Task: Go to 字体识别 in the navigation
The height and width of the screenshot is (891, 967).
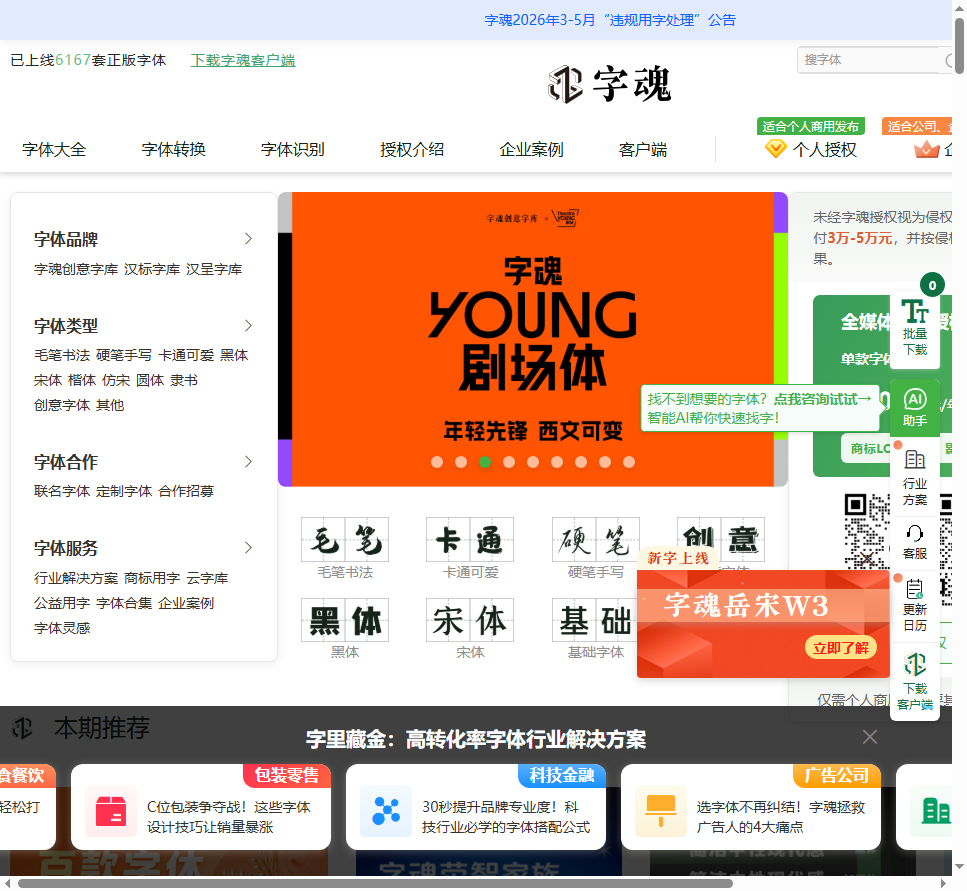Action: click(292, 149)
